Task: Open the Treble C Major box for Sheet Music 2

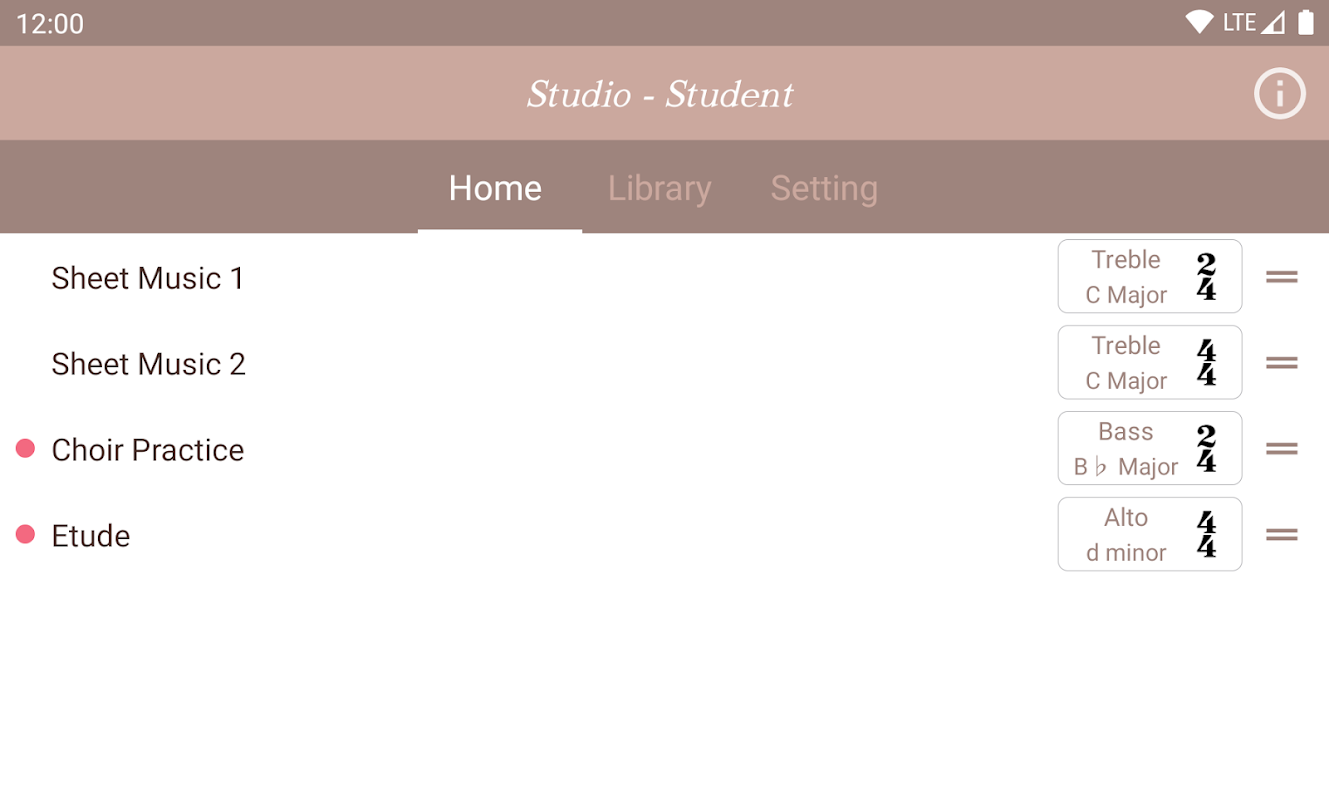Action: (x=1126, y=363)
